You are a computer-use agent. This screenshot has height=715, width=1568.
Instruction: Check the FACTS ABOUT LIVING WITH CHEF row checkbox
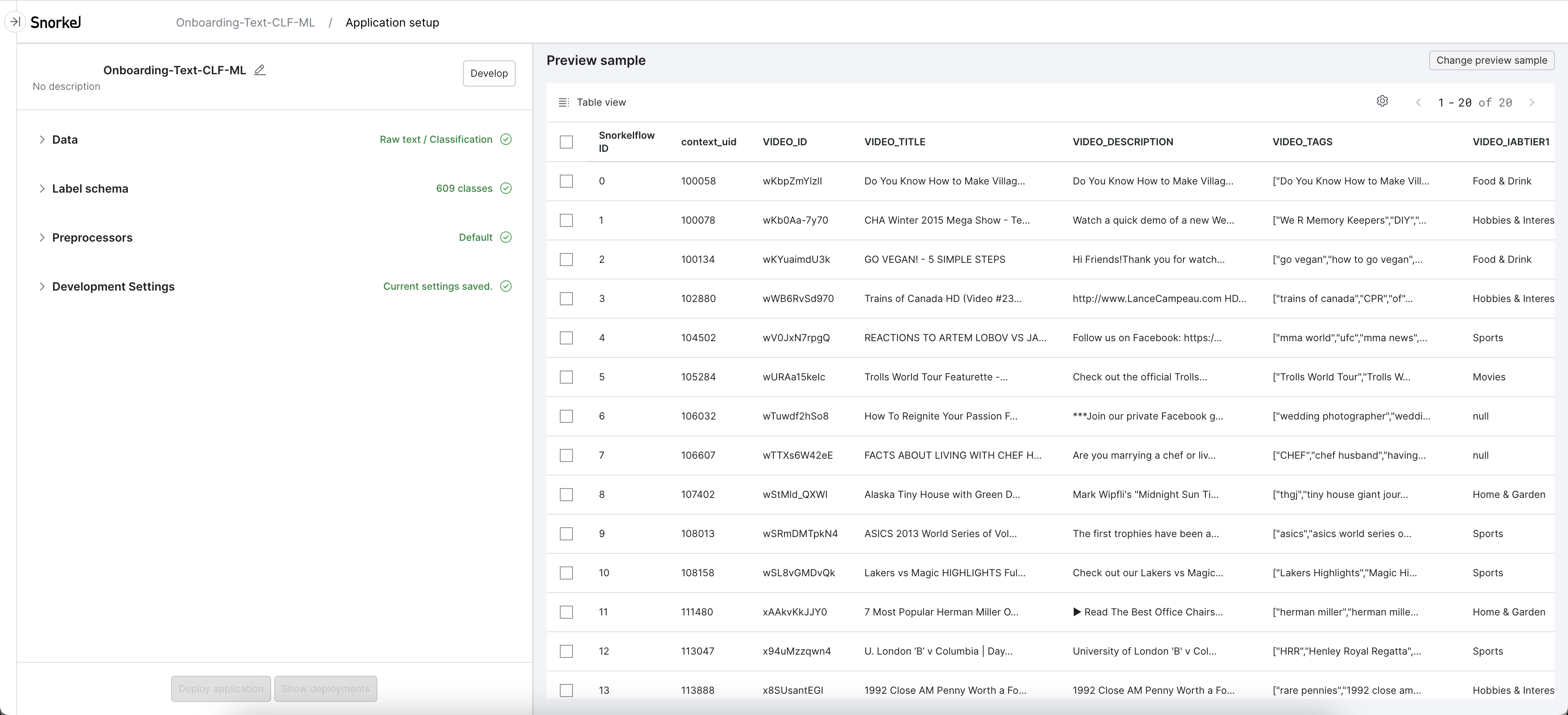tap(566, 456)
